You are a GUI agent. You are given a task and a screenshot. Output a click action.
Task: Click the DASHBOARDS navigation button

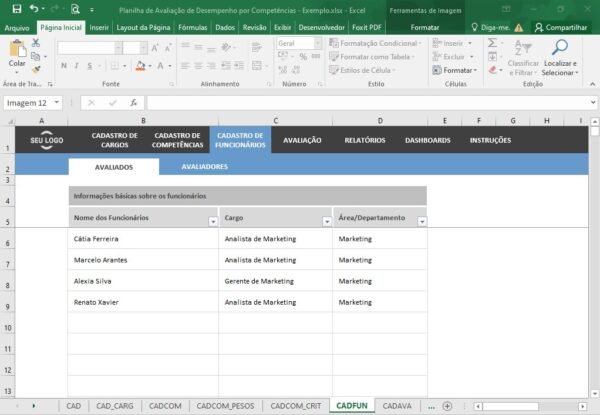coord(428,140)
